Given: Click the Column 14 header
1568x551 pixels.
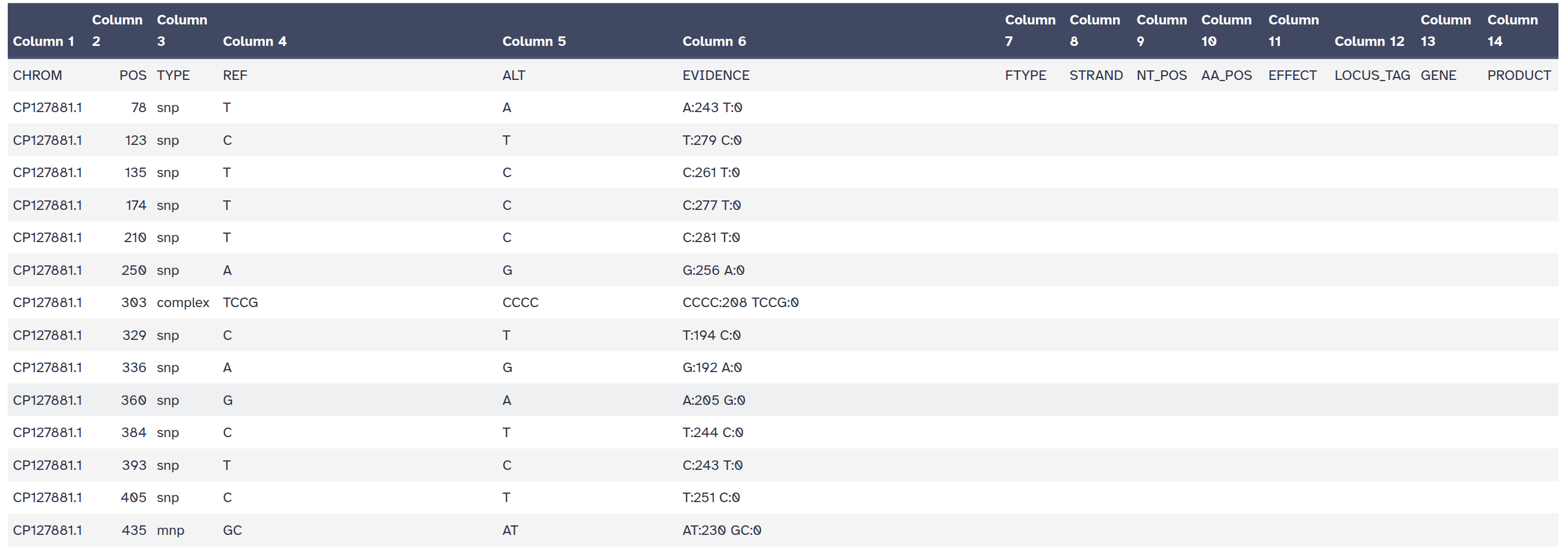Looking at the screenshot, I should (x=1512, y=30).
